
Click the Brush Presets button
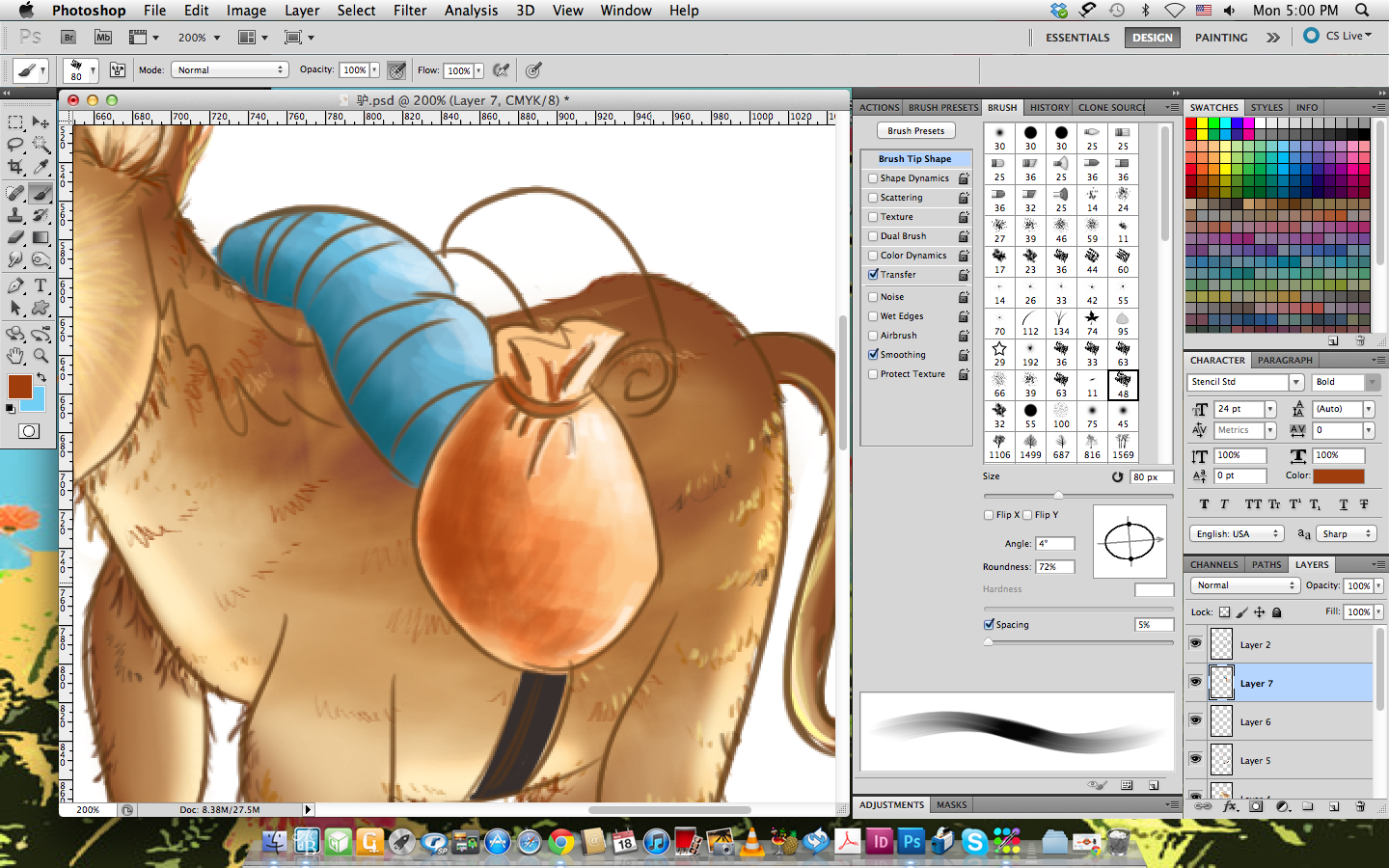(916, 131)
